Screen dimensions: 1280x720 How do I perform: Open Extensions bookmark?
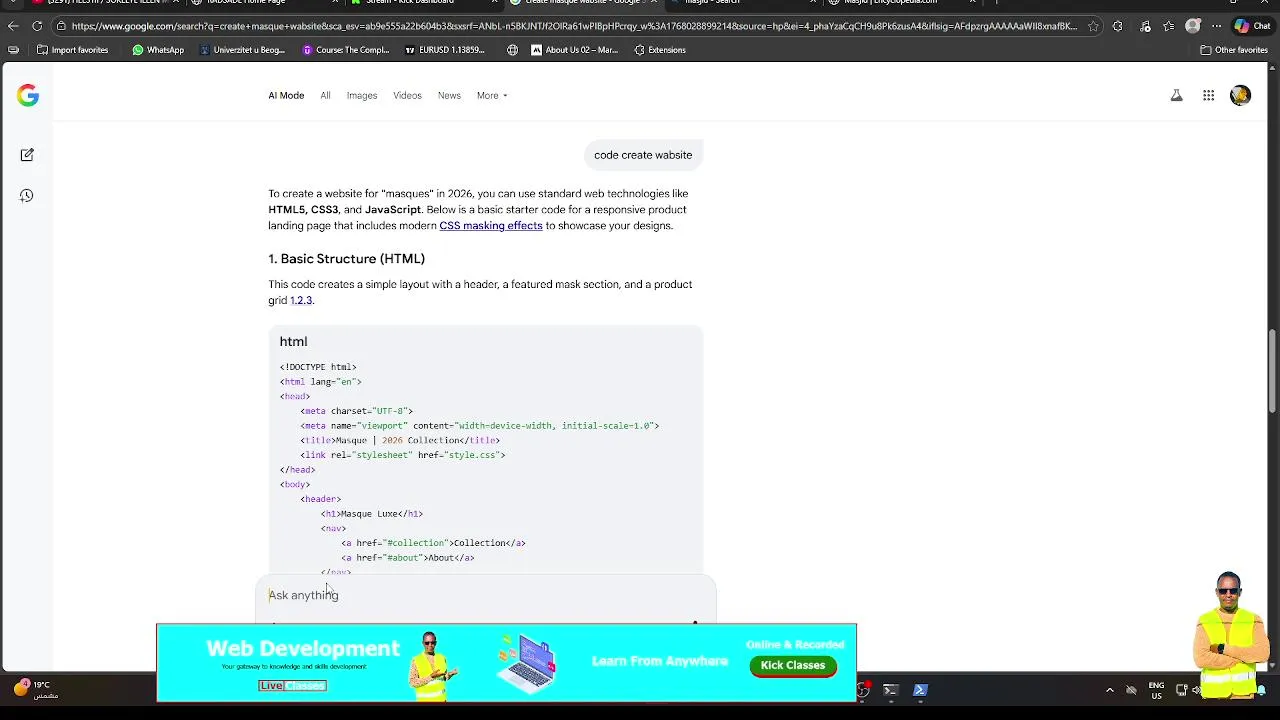pos(660,50)
